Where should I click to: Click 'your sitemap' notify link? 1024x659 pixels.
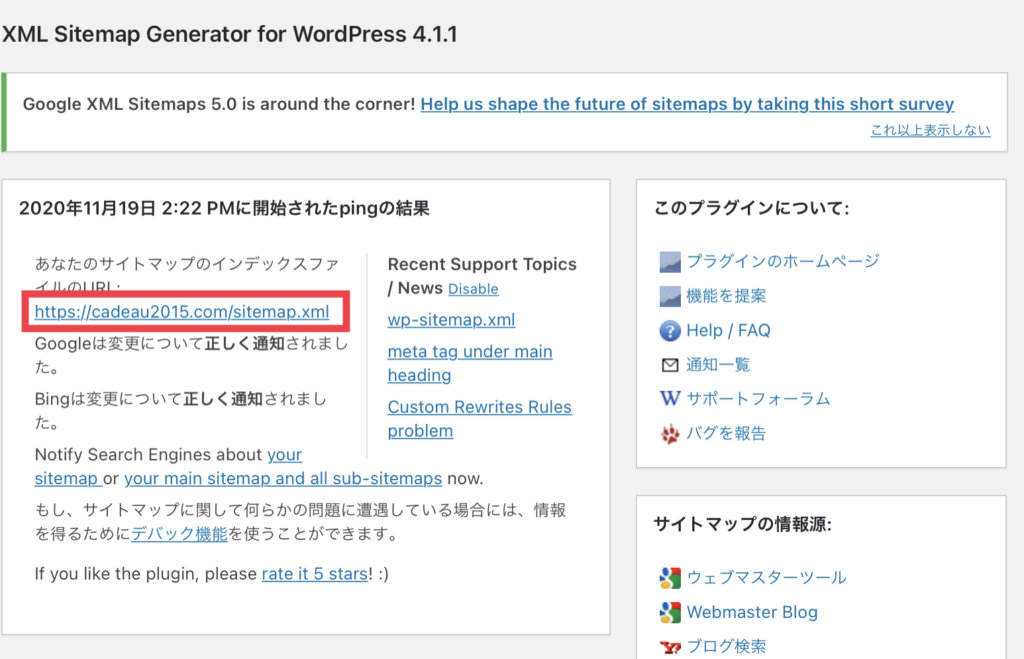(284, 455)
